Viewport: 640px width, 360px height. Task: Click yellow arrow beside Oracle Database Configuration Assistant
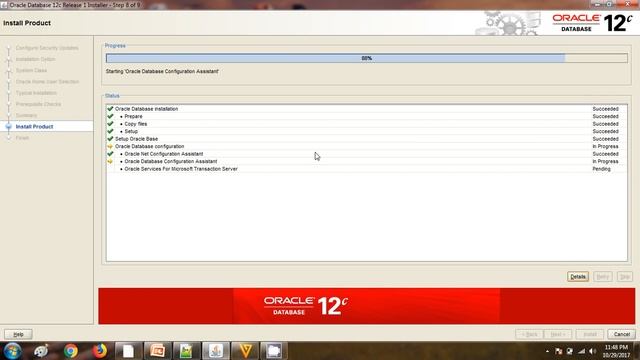(110, 161)
